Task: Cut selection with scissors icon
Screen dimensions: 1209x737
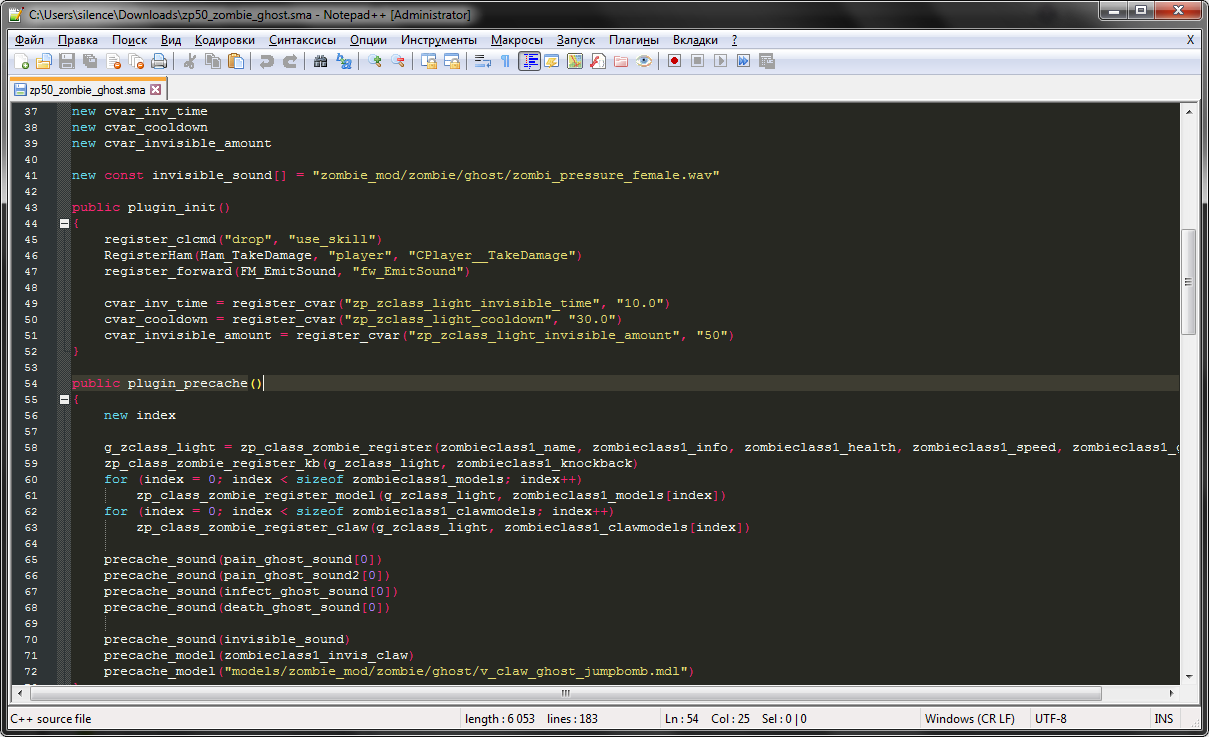Action: pyautogui.click(x=190, y=61)
